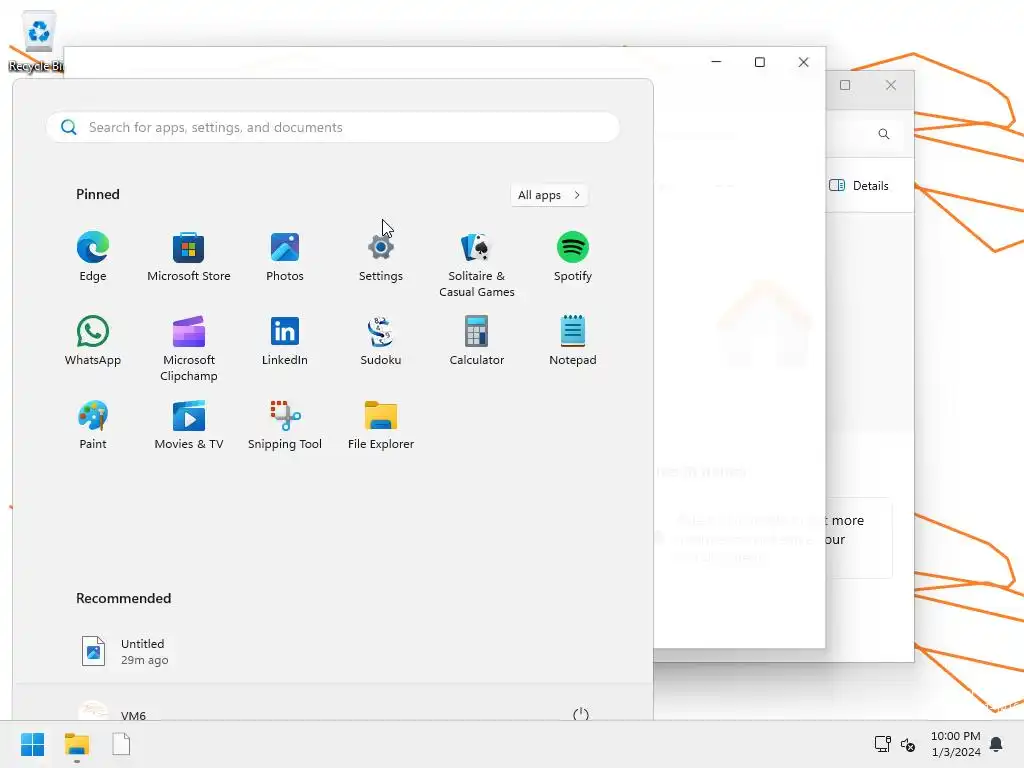Click the Start menu search box
This screenshot has height=768, width=1024.
click(x=333, y=127)
